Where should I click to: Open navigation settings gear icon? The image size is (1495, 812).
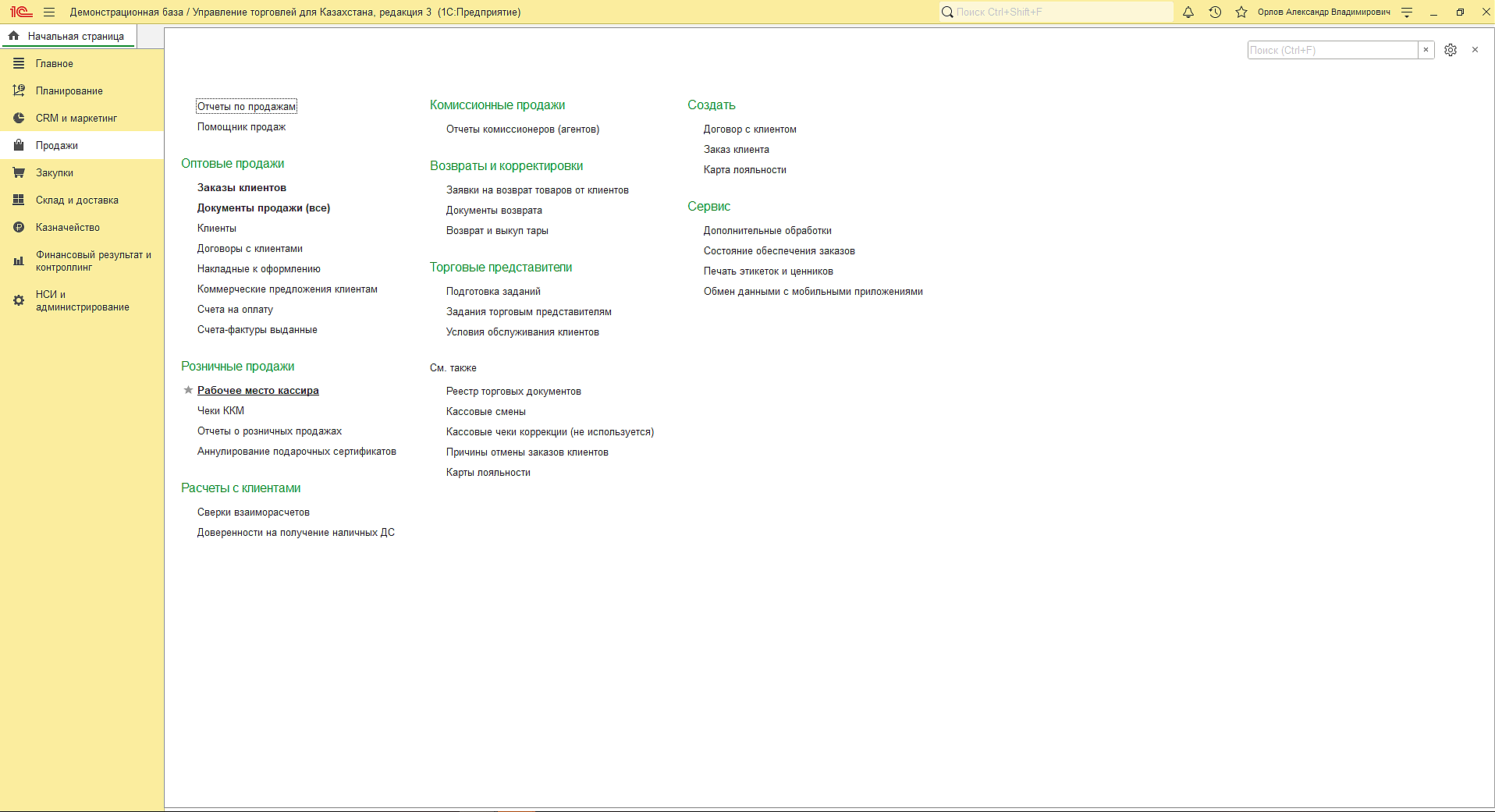pos(1451,50)
